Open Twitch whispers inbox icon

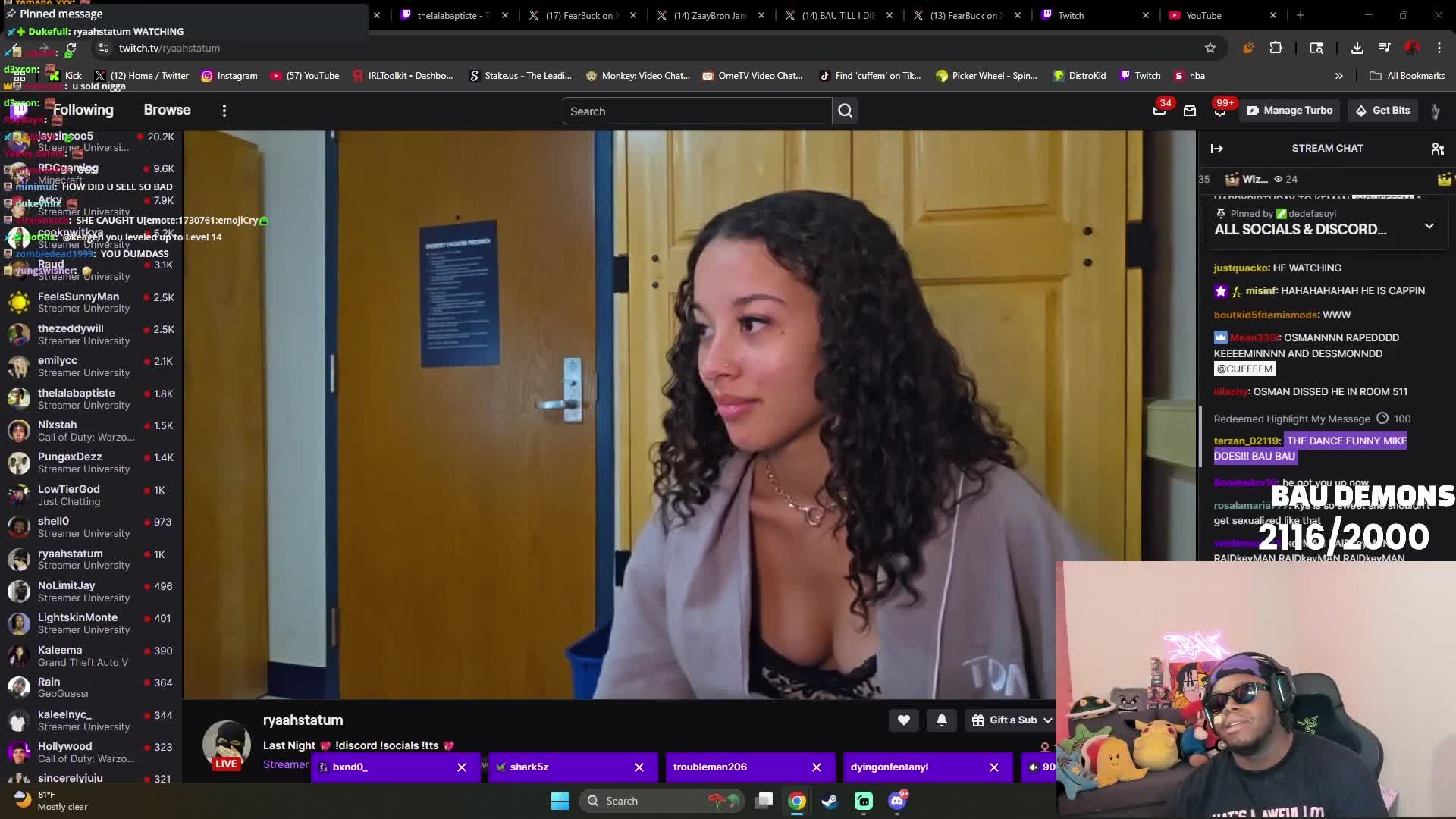click(x=1190, y=111)
